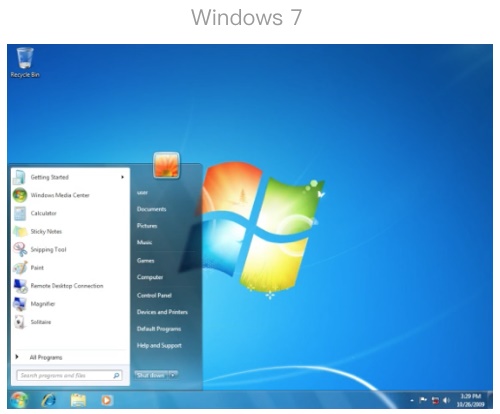The width and height of the screenshot is (500, 414).
Task: Open Music from Start menu
Action: [144, 242]
